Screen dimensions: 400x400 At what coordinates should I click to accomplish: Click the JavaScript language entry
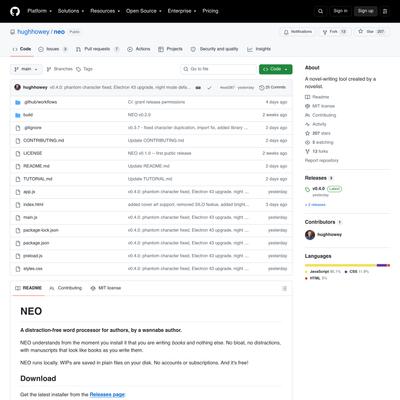point(323,272)
